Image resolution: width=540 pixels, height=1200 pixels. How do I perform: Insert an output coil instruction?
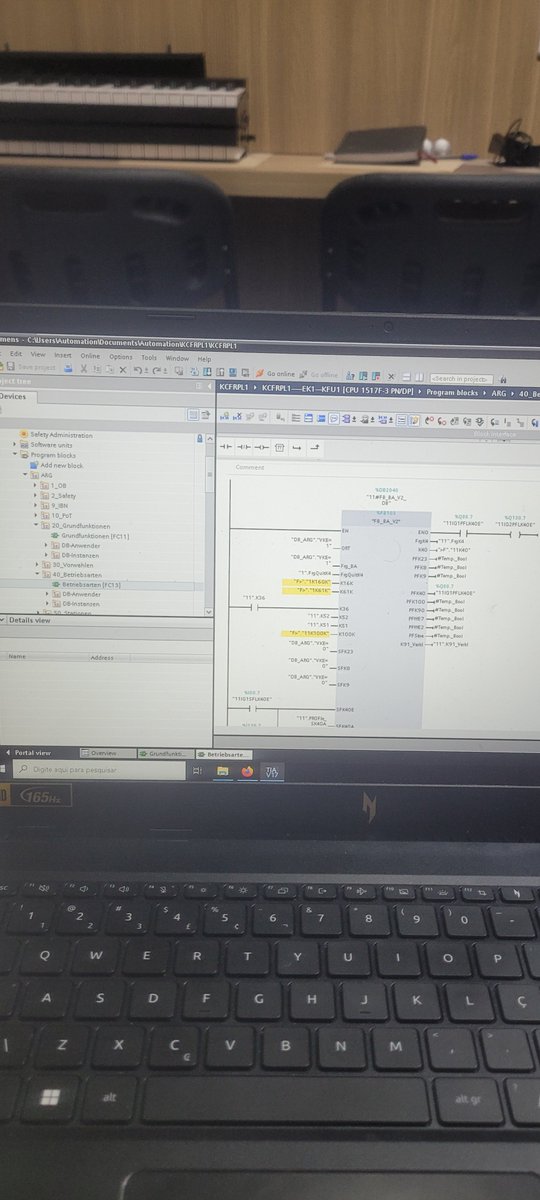click(x=262, y=447)
